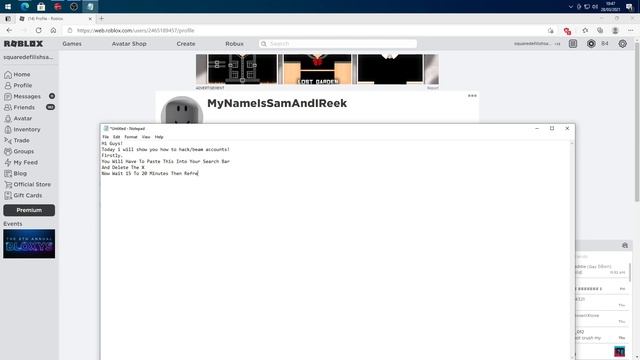Open the Windows Start menu

point(8,7)
